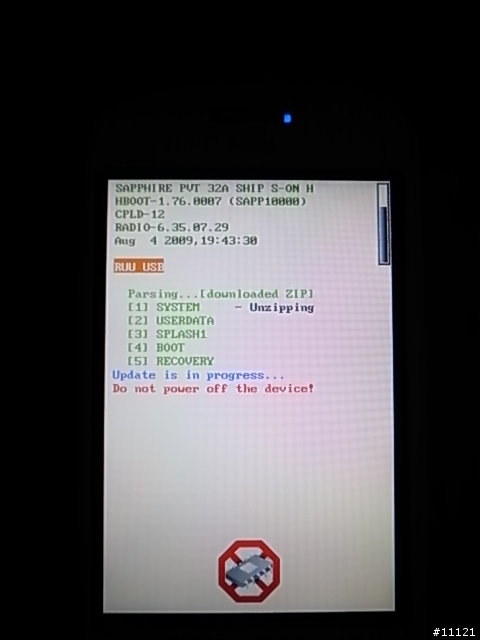480x640 pixels.
Task: Click the 'Unzipping' status text
Action: click(282, 307)
